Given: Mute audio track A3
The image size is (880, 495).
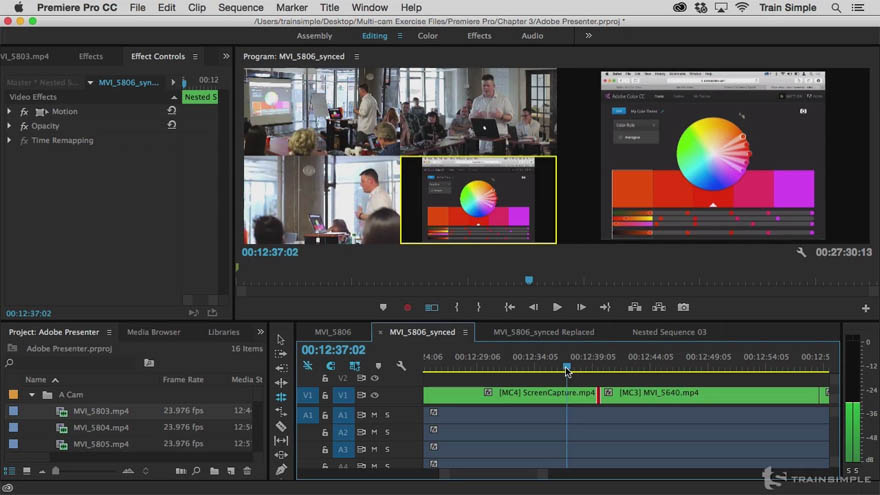Looking at the screenshot, I should pos(374,450).
